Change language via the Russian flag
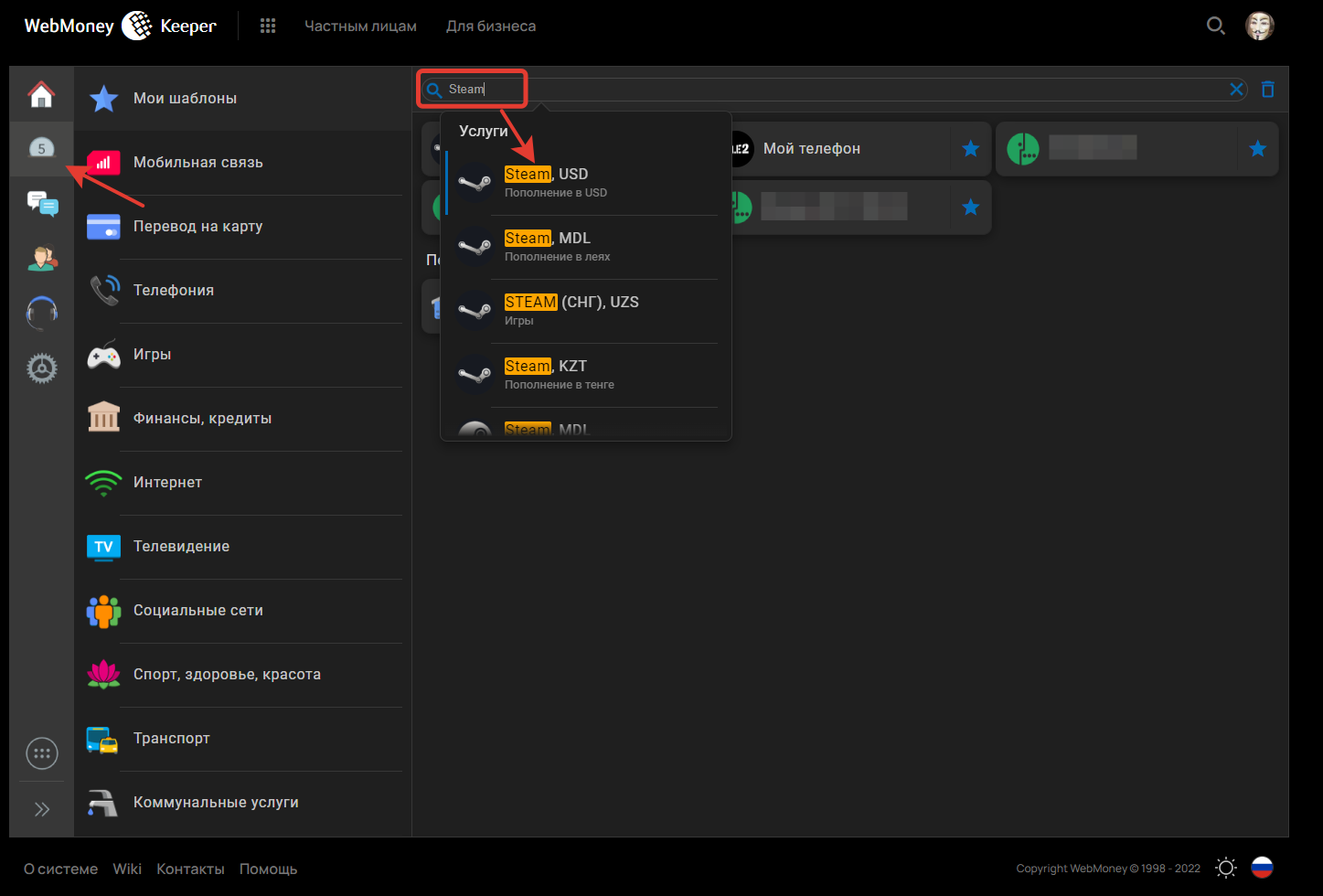Viewport: 1323px width, 896px height. [1262, 868]
